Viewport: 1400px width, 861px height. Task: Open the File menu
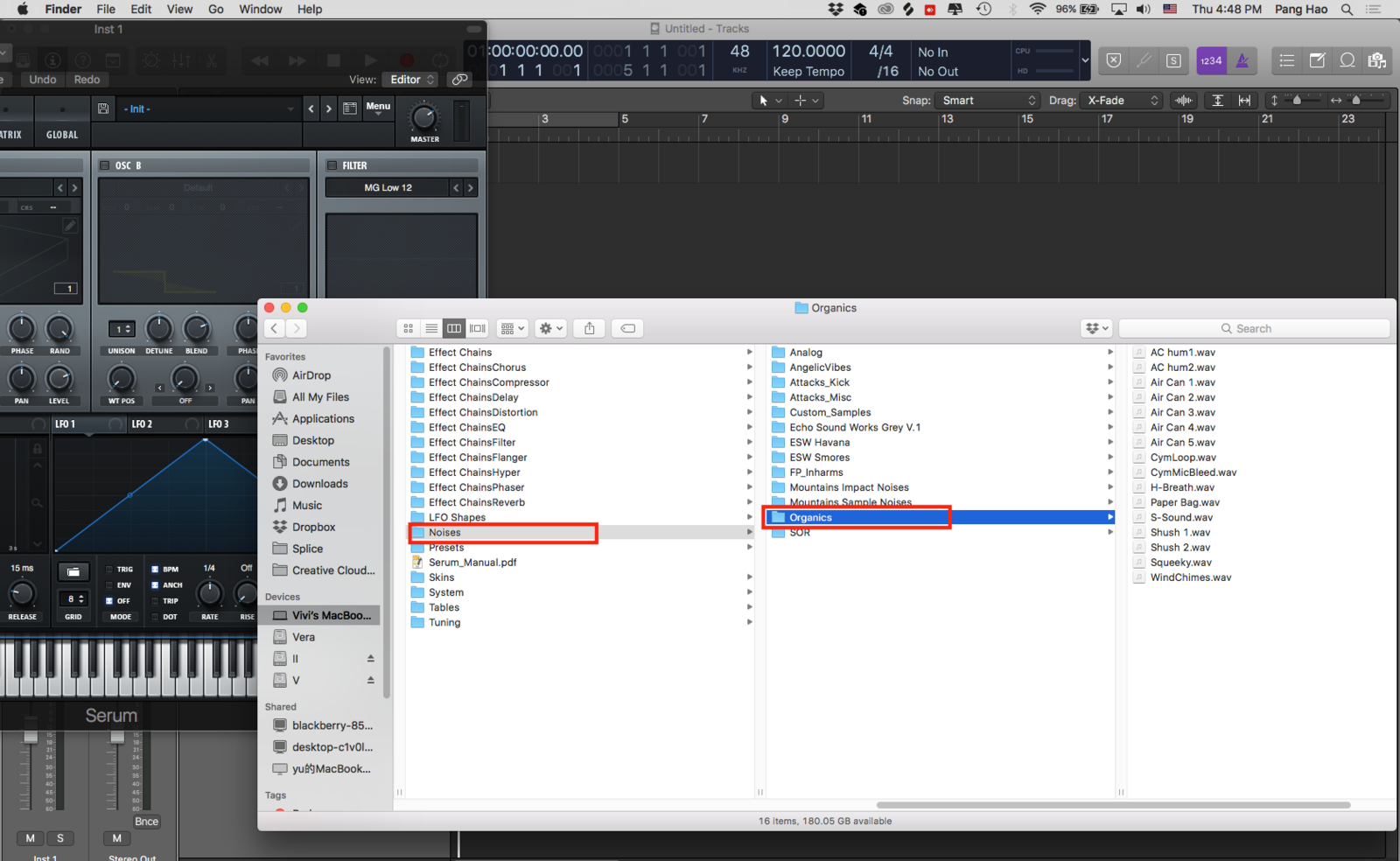(x=106, y=10)
